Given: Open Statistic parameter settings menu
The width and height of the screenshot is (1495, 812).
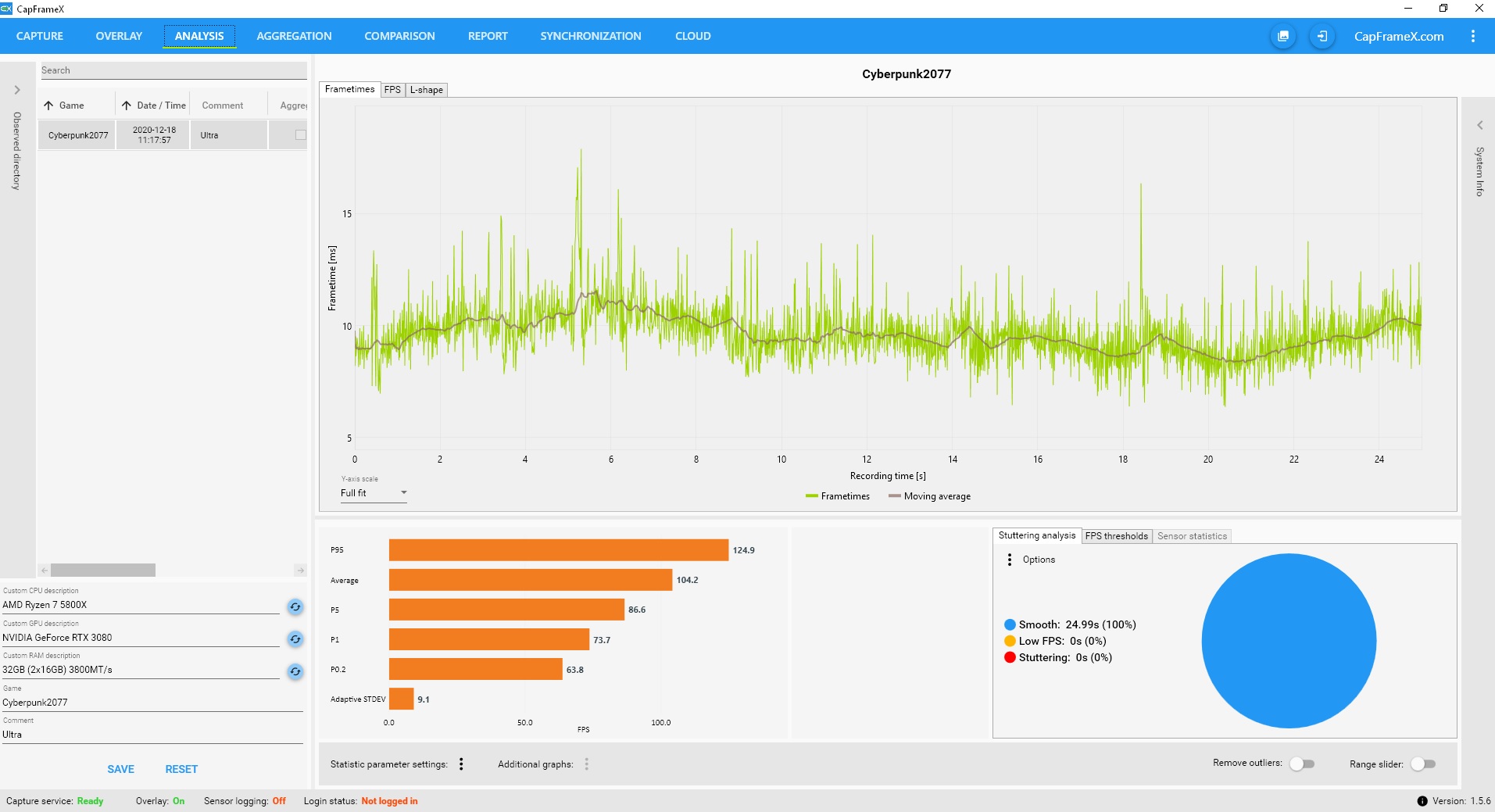Looking at the screenshot, I should (x=461, y=764).
